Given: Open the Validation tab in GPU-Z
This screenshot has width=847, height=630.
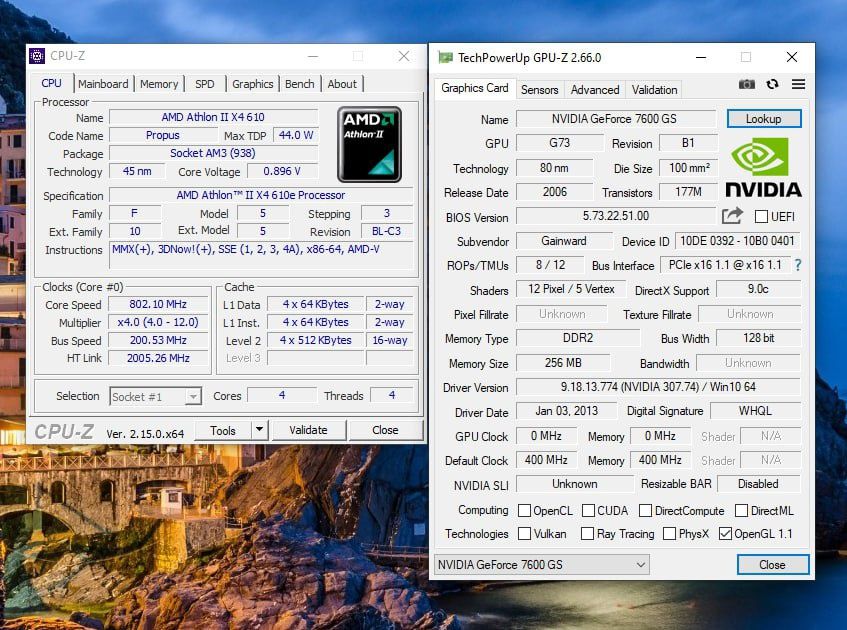Looking at the screenshot, I should tap(654, 90).
